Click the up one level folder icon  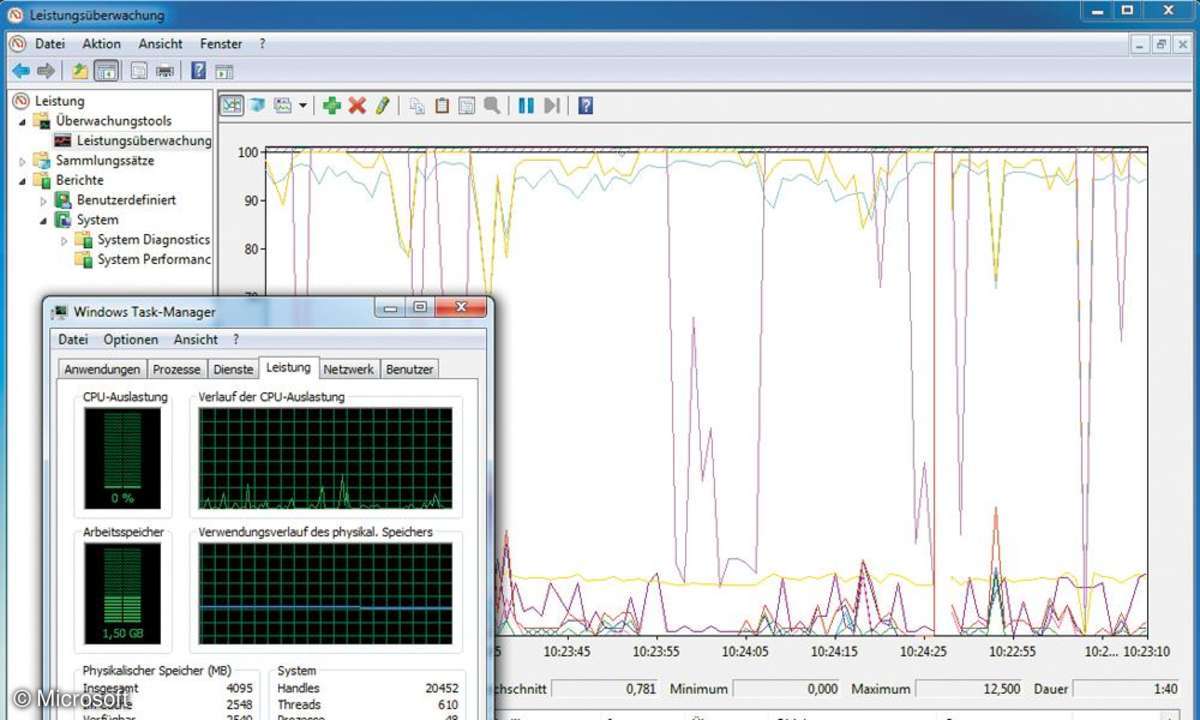click(80, 71)
